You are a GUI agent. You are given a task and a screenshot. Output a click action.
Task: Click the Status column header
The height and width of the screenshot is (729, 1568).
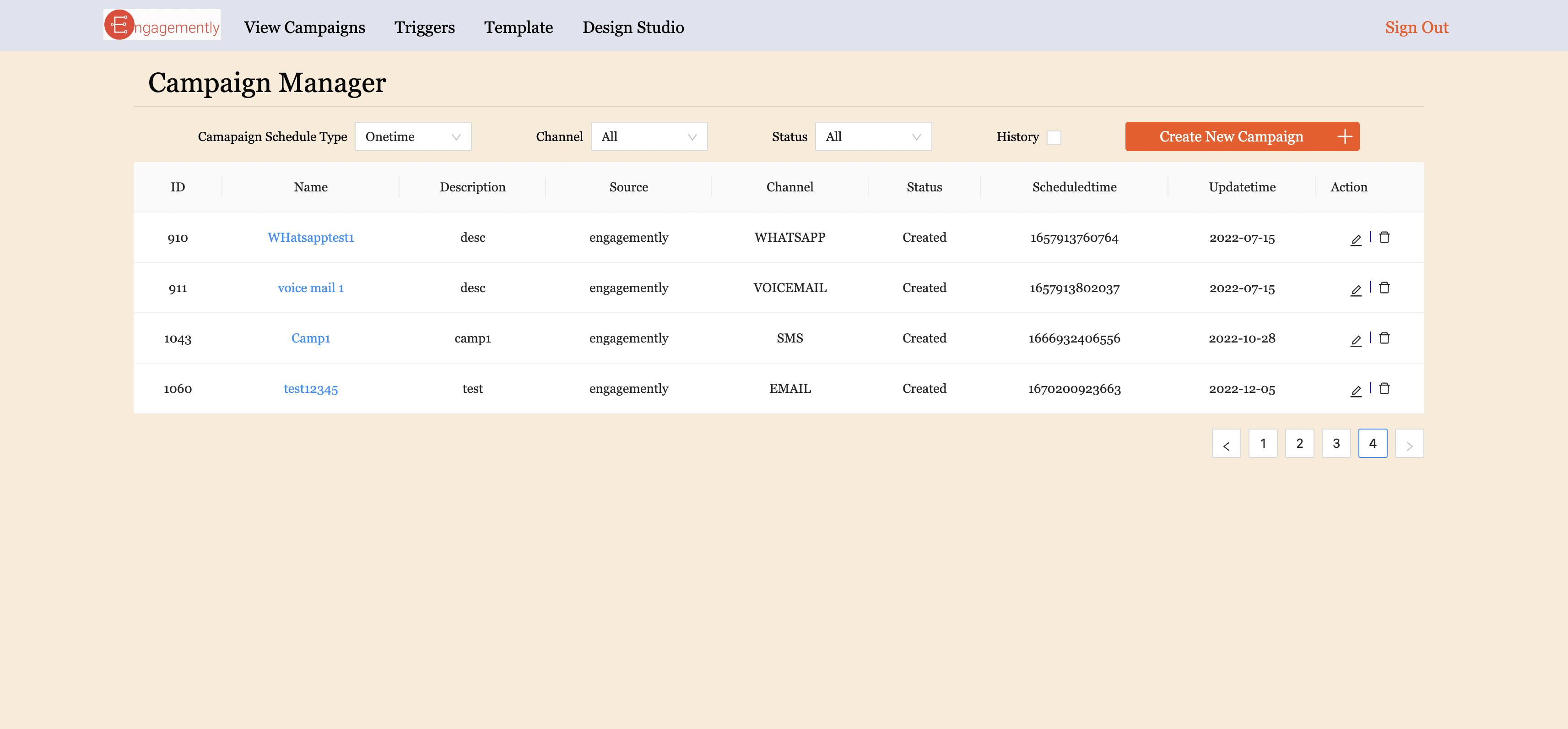[924, 187]
